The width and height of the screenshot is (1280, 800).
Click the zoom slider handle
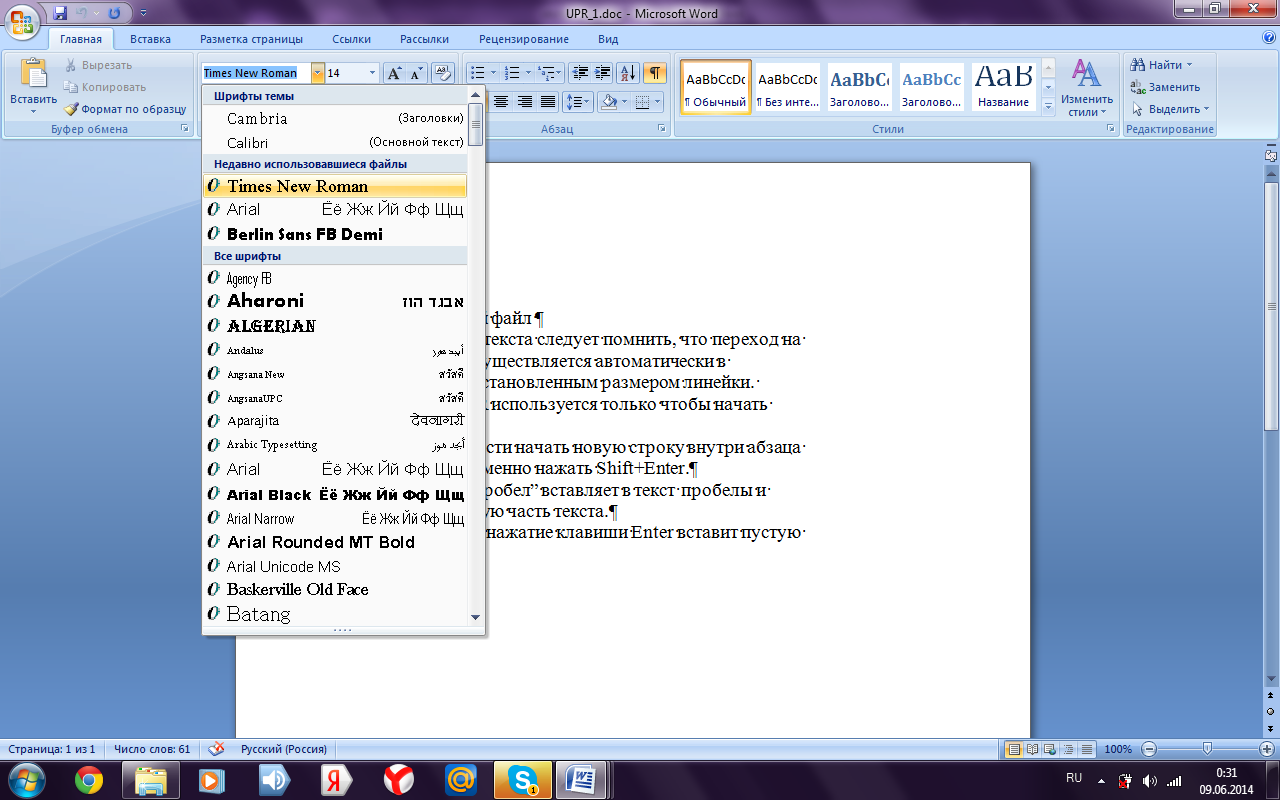[1207, 749]
